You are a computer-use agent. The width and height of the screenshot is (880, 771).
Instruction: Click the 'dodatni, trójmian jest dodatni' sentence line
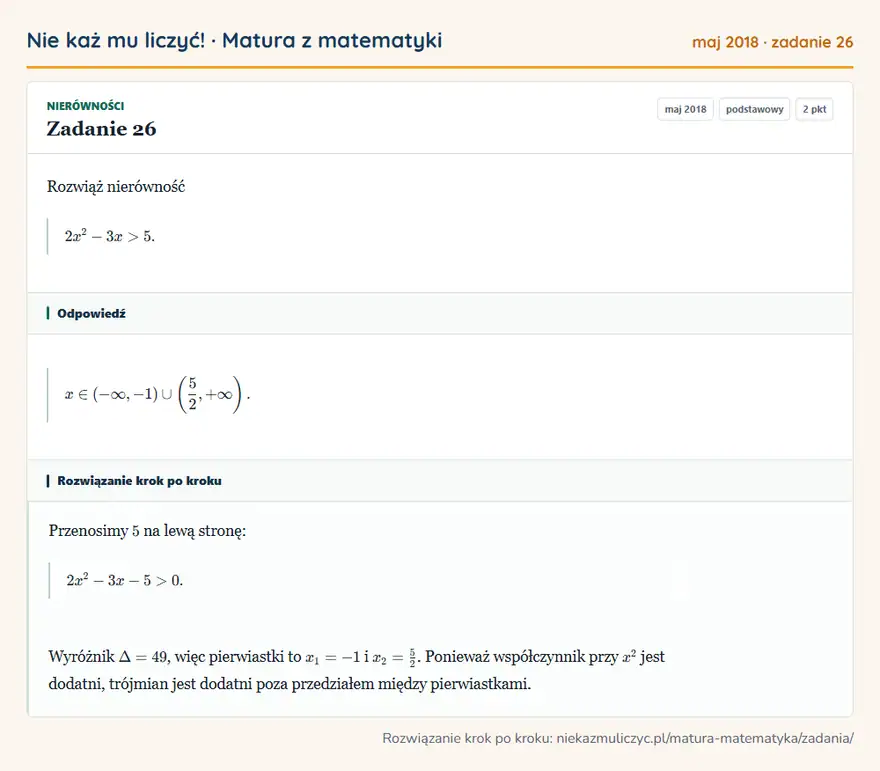pos(290,684)
